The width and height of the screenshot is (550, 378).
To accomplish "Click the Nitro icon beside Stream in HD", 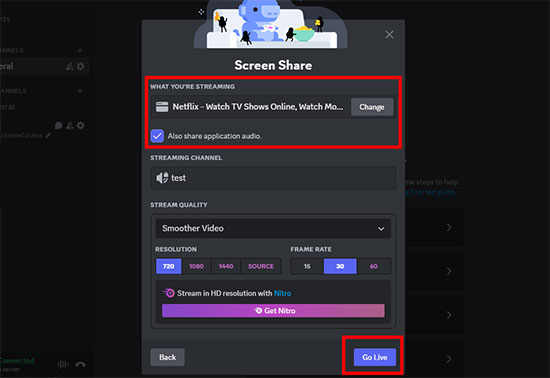I will (169, 293).
